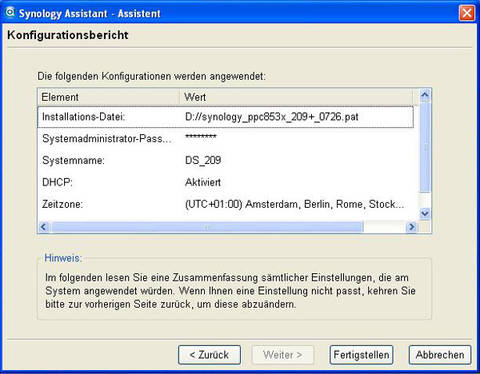Click the horizontal scrollbar right arrow
The image size is (480, 374).
412,227
